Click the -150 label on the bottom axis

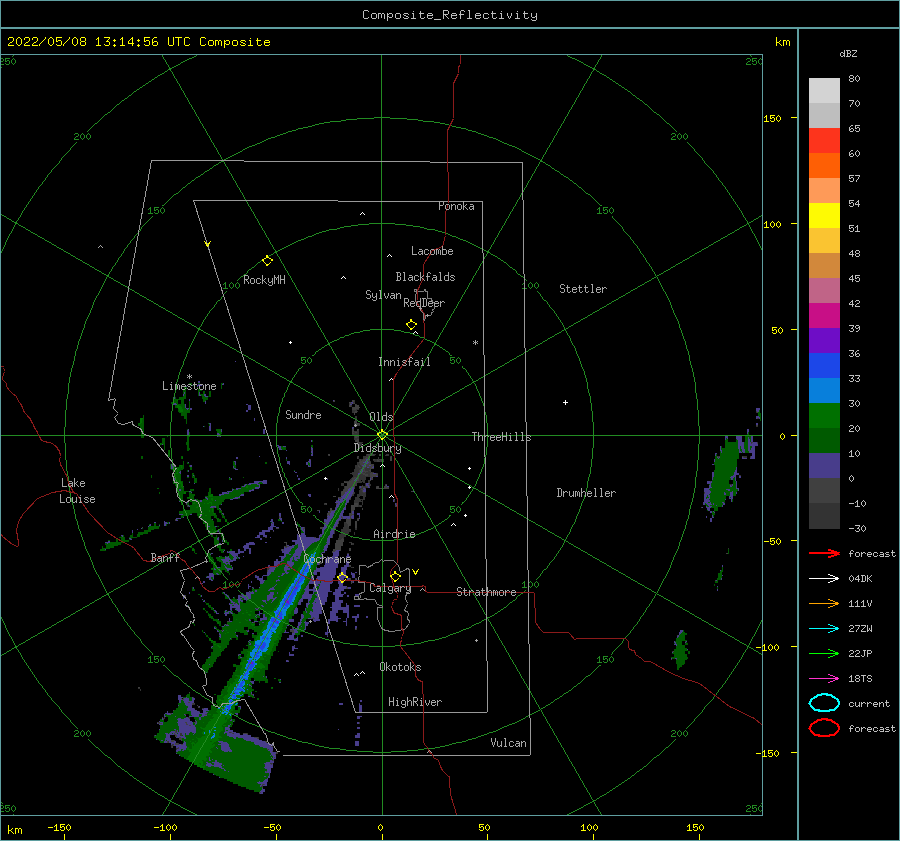[59, 827]
